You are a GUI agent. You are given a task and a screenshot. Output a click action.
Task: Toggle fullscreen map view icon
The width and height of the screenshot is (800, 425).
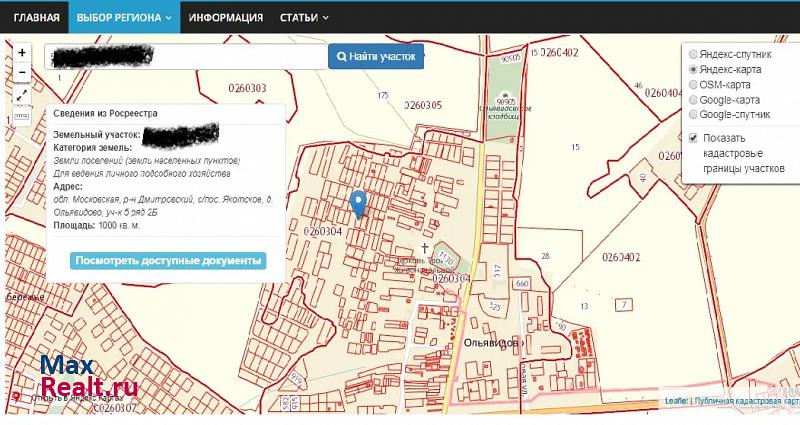pos(22,95)
